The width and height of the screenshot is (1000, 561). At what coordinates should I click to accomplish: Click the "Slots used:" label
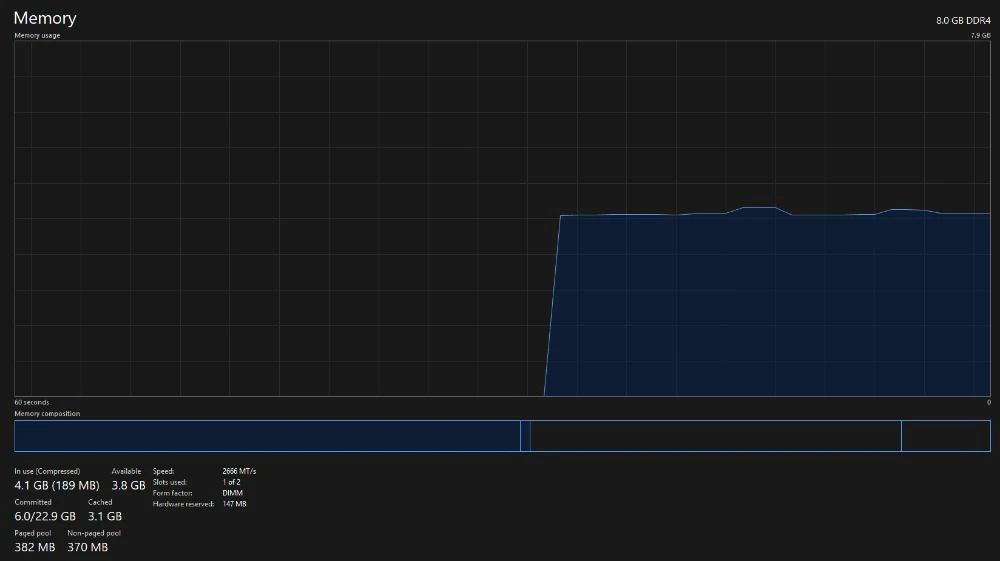(x=170, y=482)
